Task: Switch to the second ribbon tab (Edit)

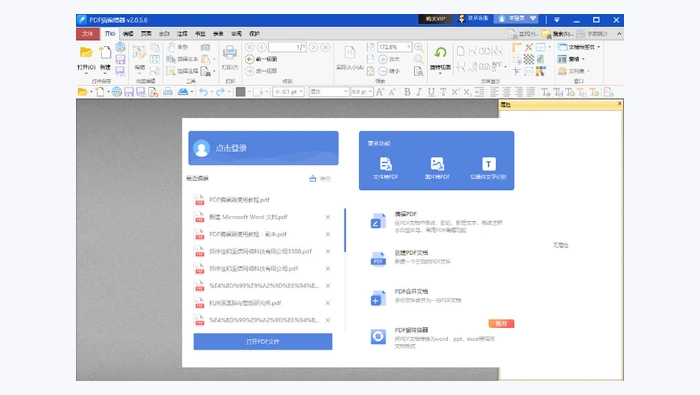Action: [128, 33]
